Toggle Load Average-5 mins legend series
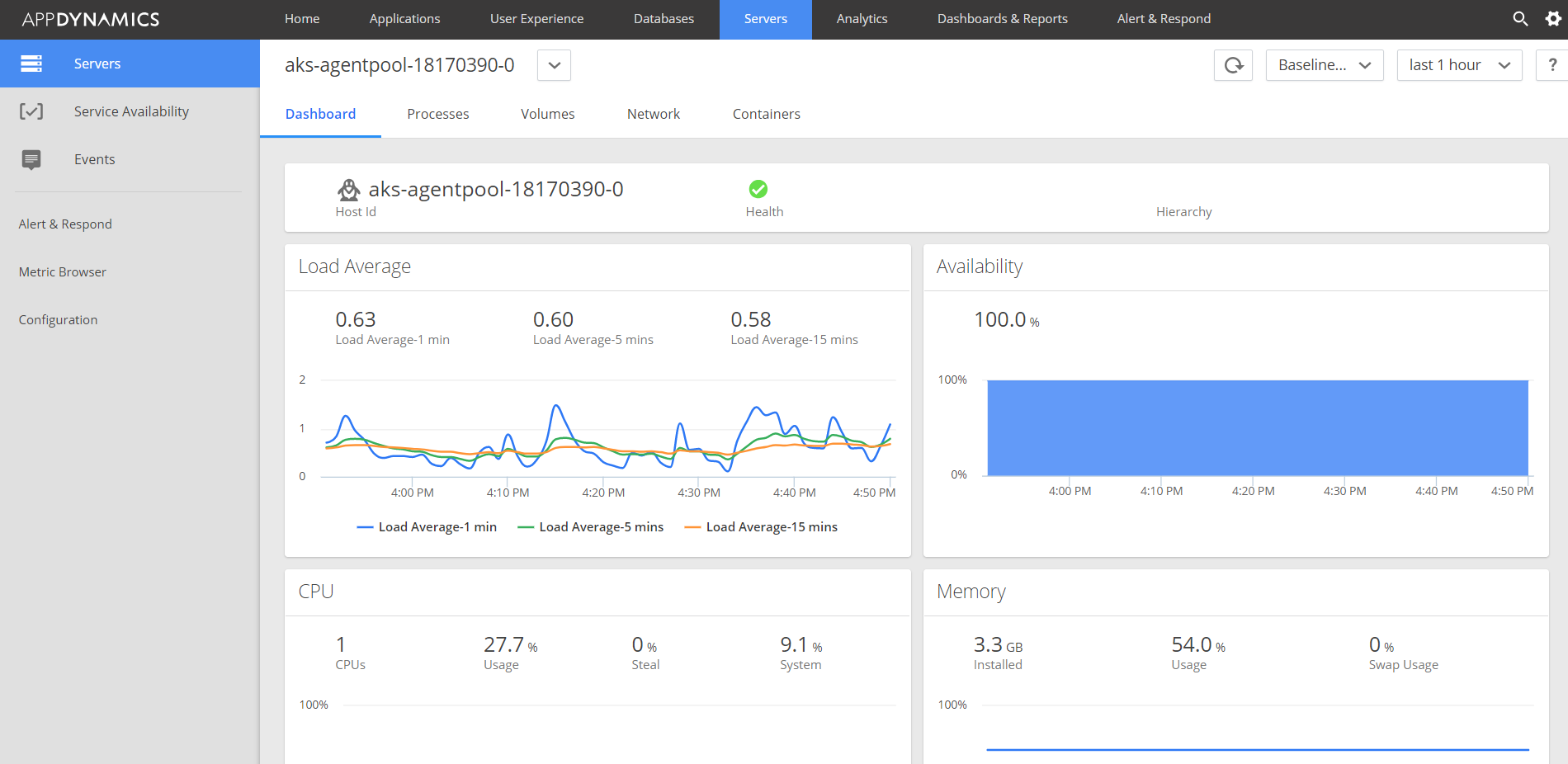 [x=590, y=527]
